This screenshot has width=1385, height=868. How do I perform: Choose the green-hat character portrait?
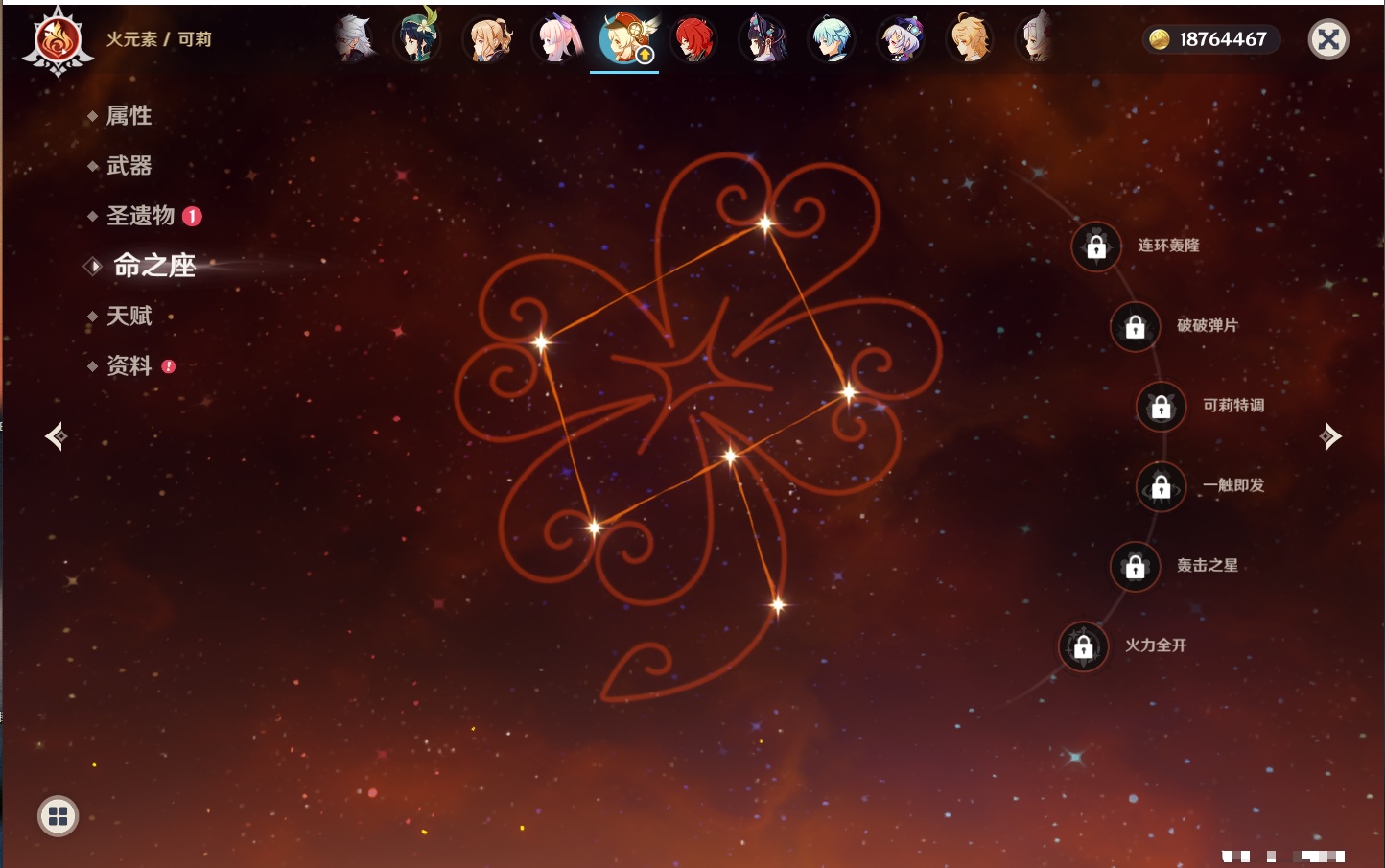(x=417, y=38)
